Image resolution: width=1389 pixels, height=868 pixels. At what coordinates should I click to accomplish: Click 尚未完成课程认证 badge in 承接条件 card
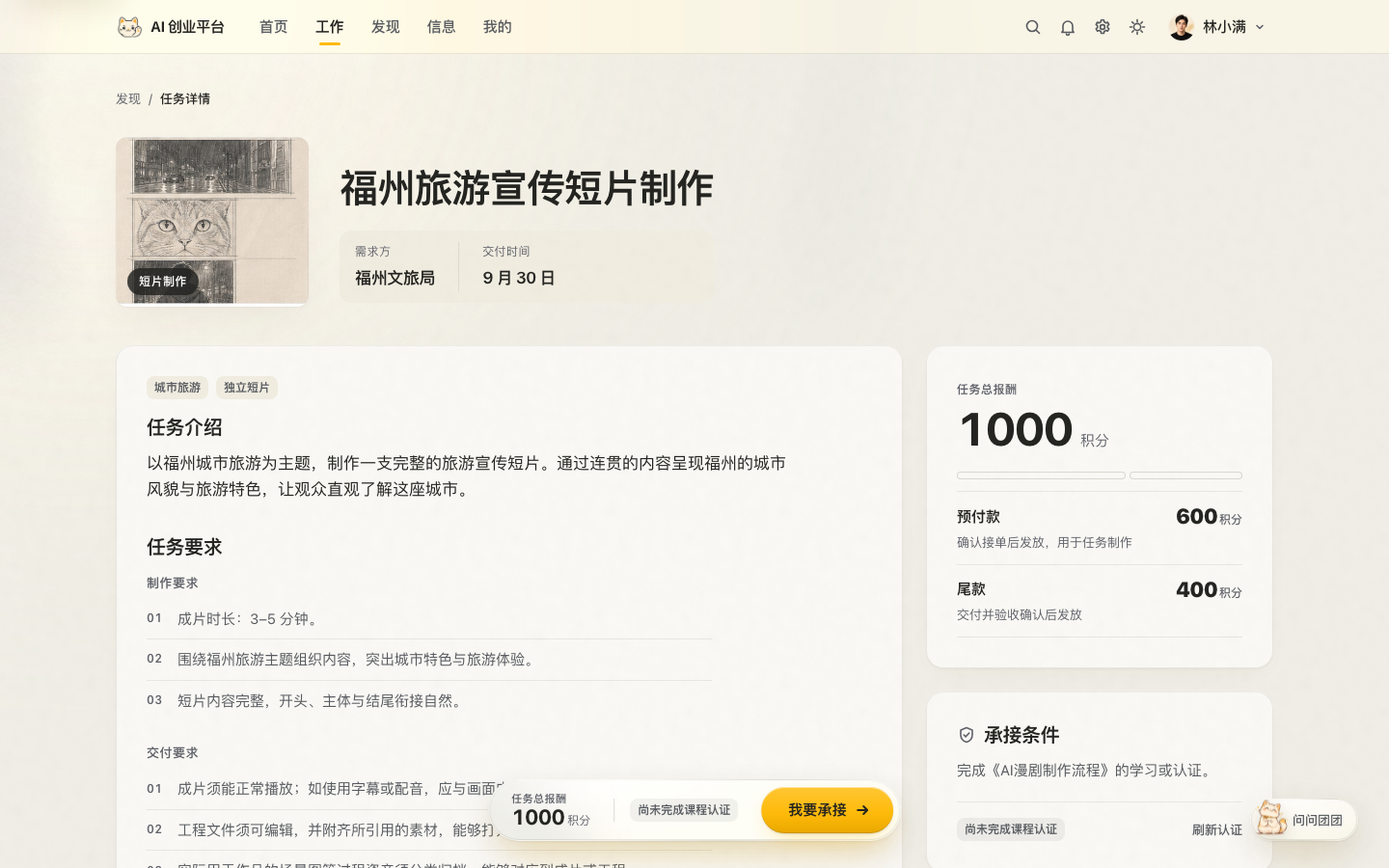pyautogui.click(x=1011, y=829)
